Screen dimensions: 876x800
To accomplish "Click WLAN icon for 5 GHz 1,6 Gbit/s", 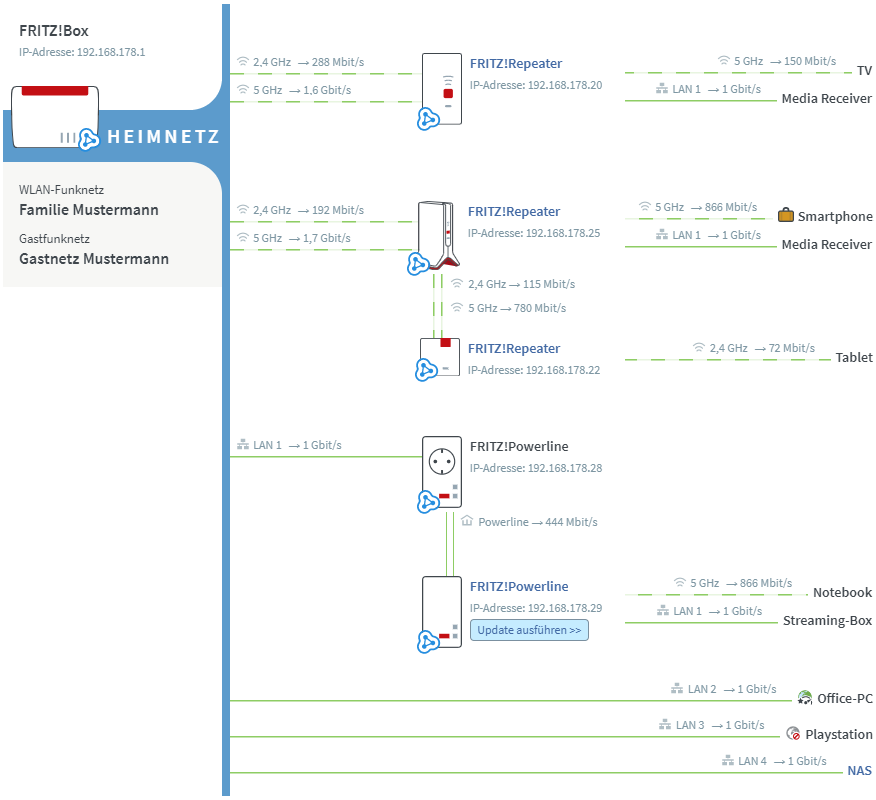I will coord(242,89).
